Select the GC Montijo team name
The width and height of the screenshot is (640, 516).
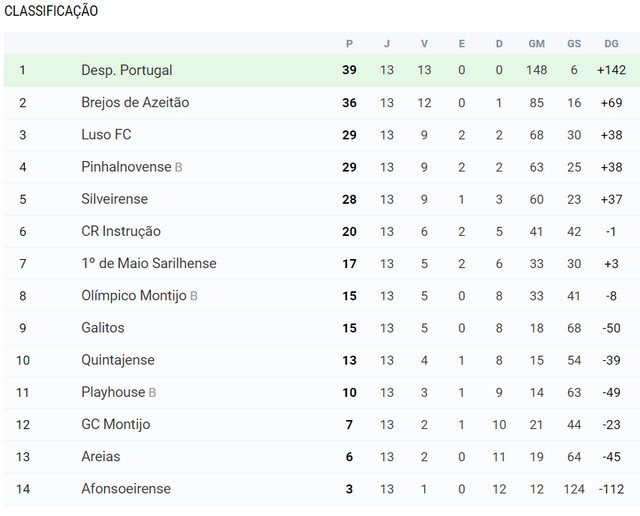click(116, 425)
